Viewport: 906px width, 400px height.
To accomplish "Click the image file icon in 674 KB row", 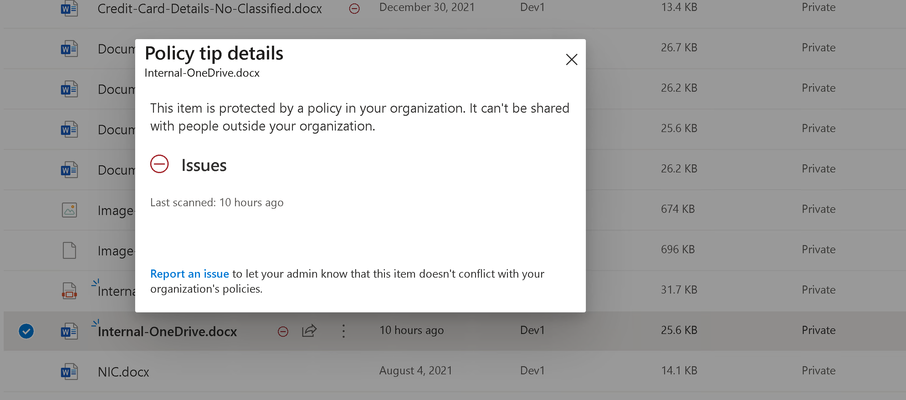I will (x=69, y=210).
